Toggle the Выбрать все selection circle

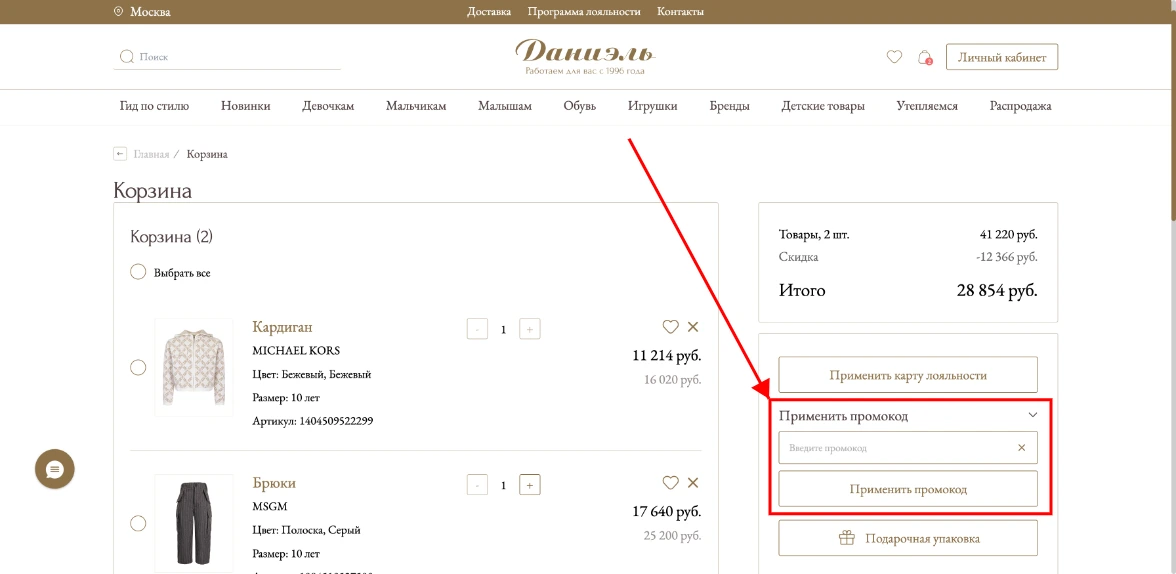click(138, 272)
